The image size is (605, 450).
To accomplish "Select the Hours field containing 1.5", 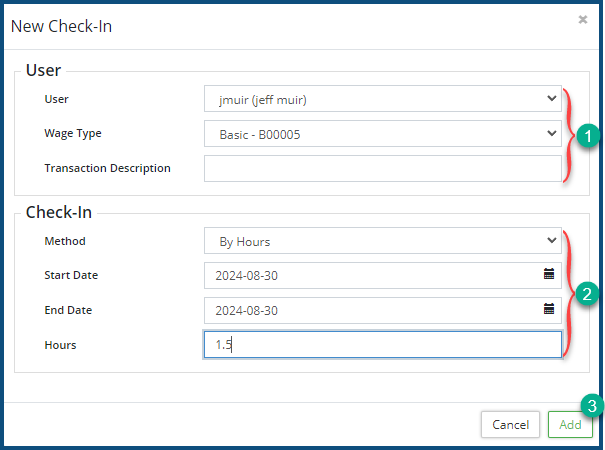I will pyautogui.click(x=382, y=345).
